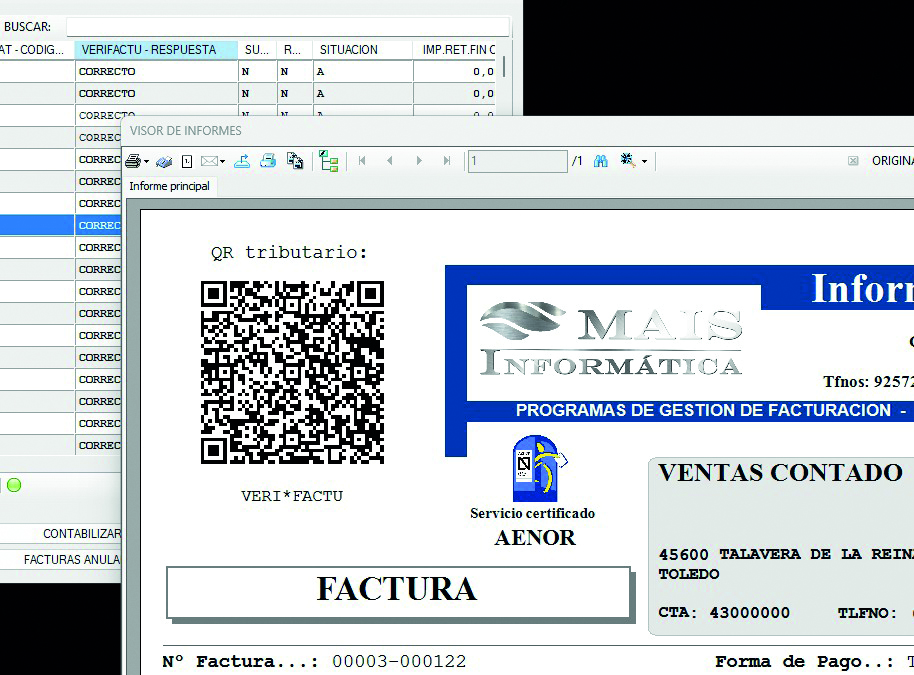The width and height of the screenshot is (914, 675).
Task: Toggle the group tree panel icon
Action: 328,161
